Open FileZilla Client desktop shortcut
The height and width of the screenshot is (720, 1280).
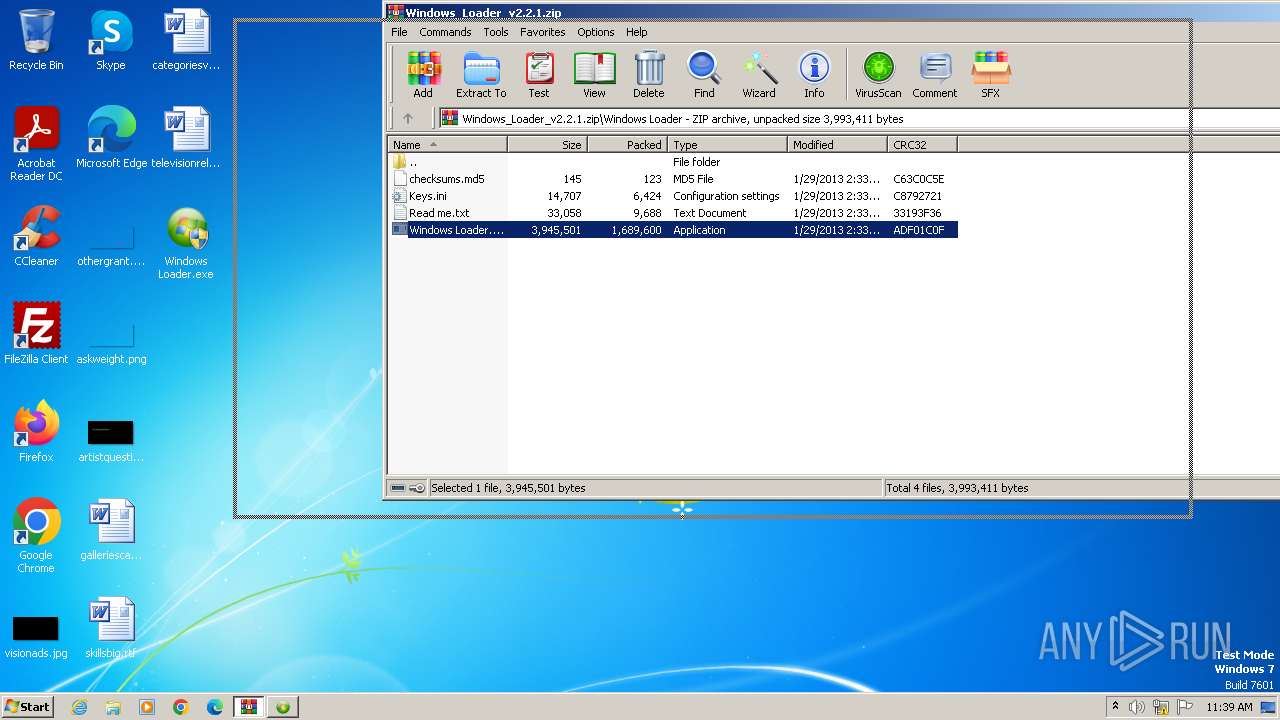pyautogui.click(x=36, y=334)
